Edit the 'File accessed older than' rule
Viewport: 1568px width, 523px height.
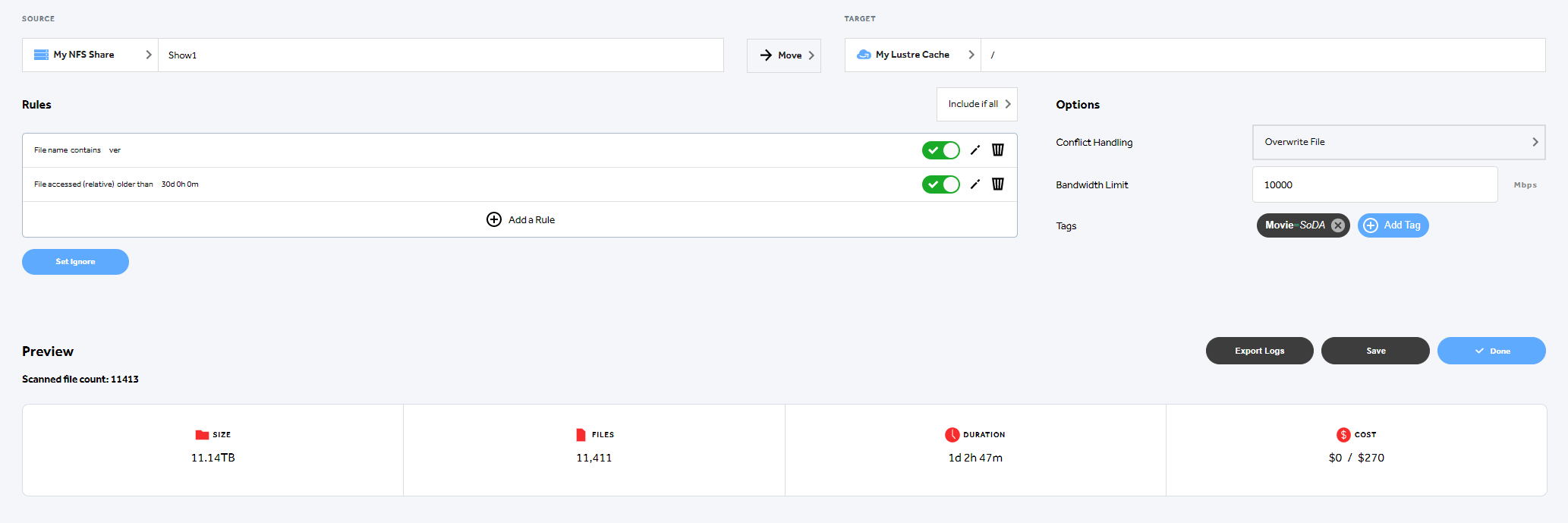(975, 184)
